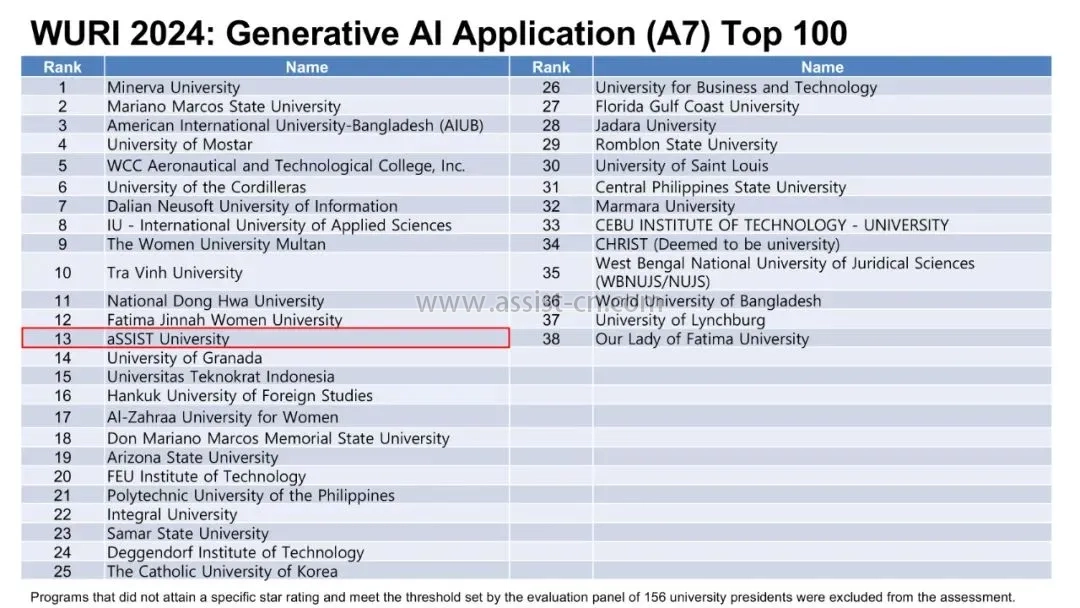Click rank number 13 beside aSSIST University

63,339
